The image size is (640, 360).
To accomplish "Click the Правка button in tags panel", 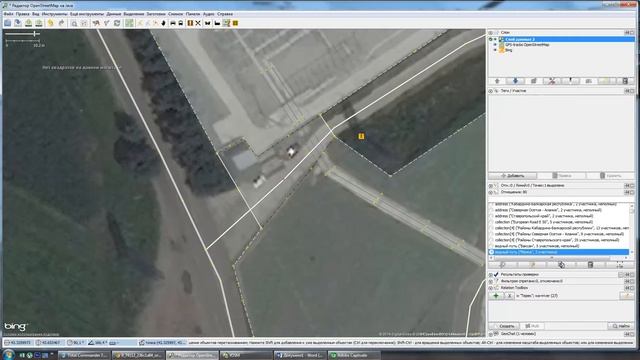I will 562,176.
